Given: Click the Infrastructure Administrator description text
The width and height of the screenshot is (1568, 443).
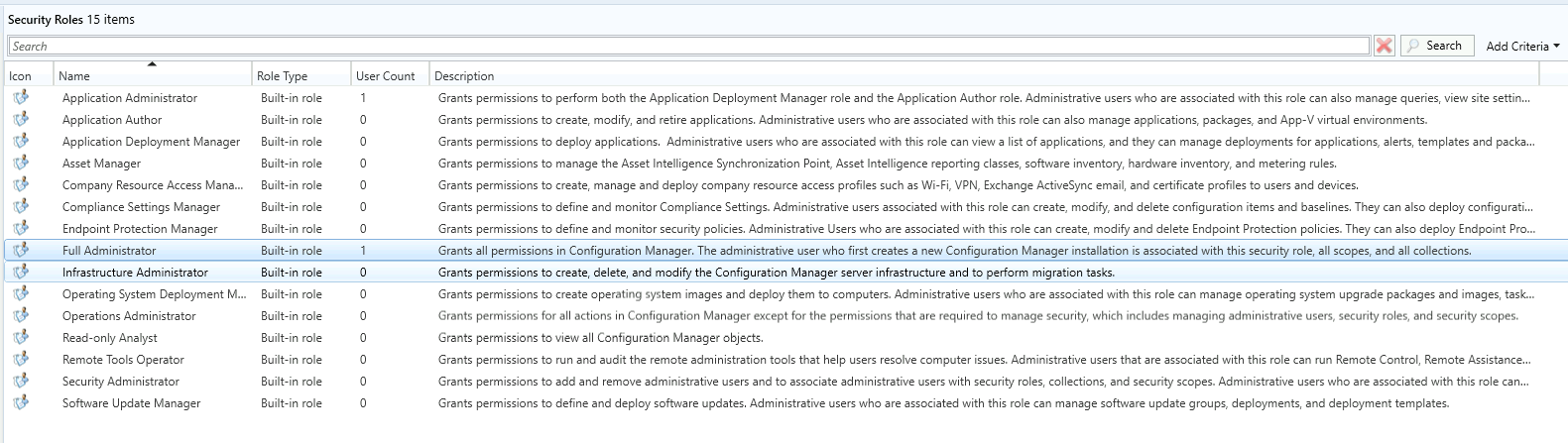Looking at the screenshot, I should coord(777,273).
